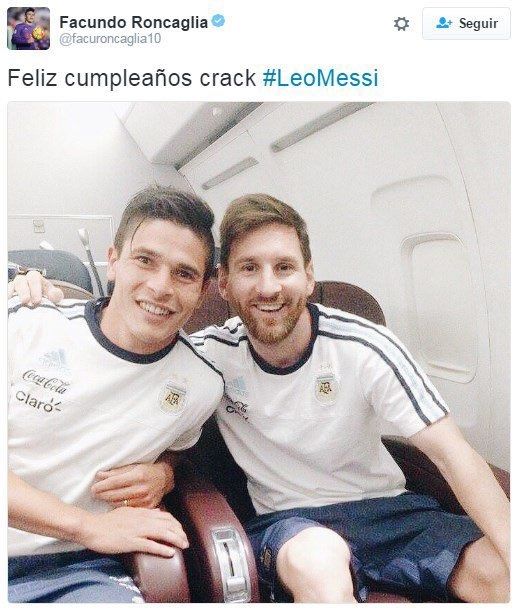This screenshot has height=610, width=516.
Task: Click the AFA crest on left man's shirt
Action: pos(173,398)
